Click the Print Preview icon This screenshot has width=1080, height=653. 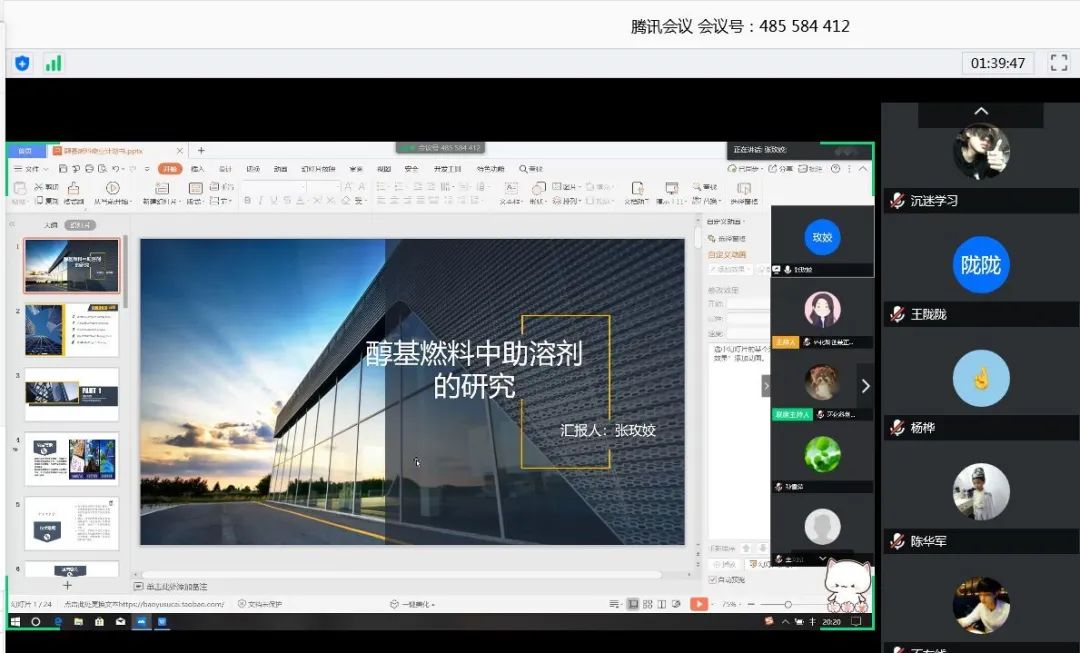pyautogui.click(x=103, y=169)
